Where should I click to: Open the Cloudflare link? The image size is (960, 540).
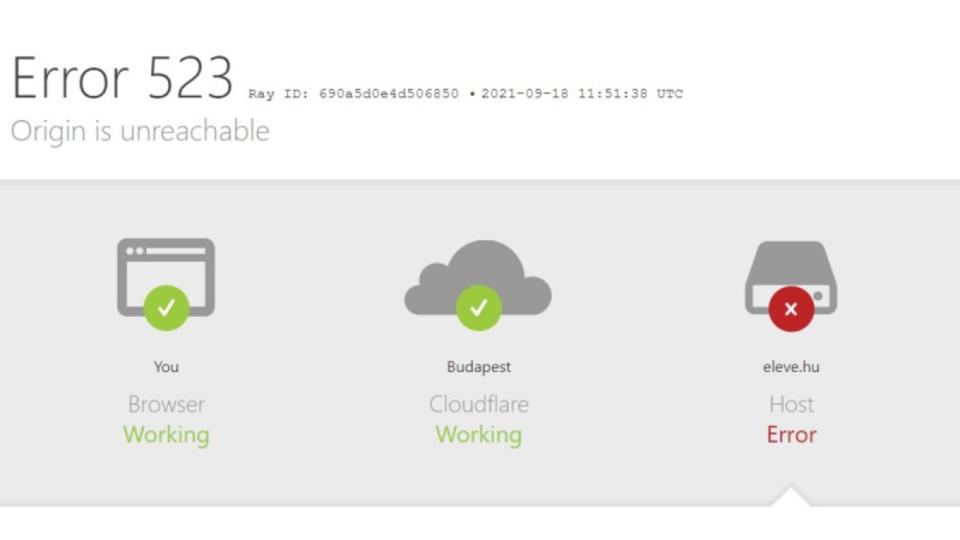point(479,404)
